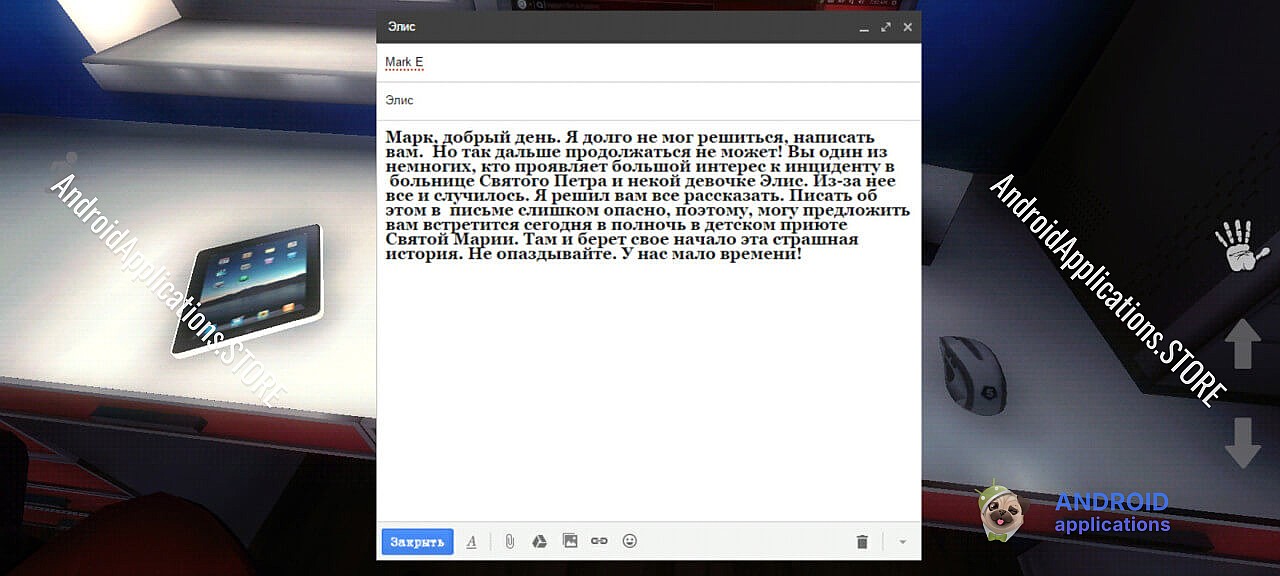Open the emoji smiley picker
1280x576 pixels.
(630, 541)
